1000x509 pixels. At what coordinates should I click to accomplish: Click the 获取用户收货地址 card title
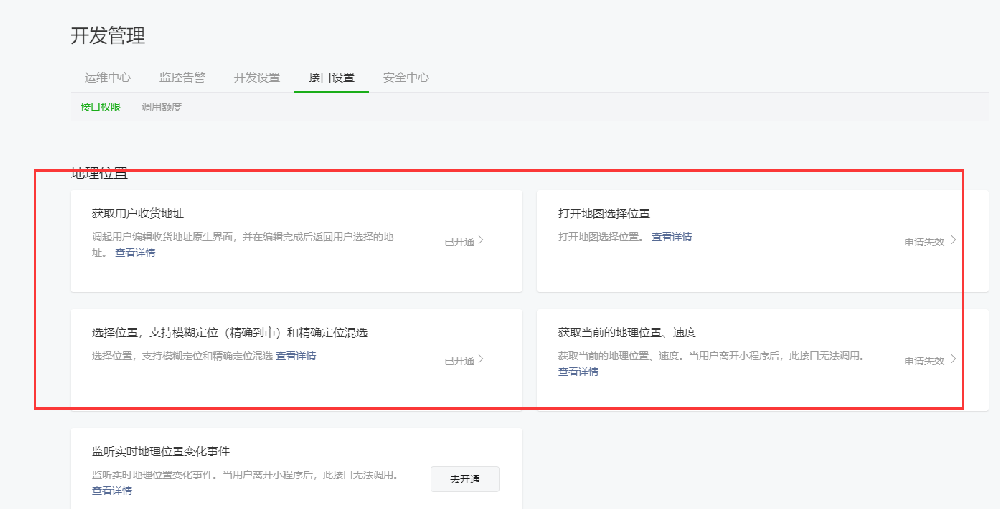(x=138, y=213)
